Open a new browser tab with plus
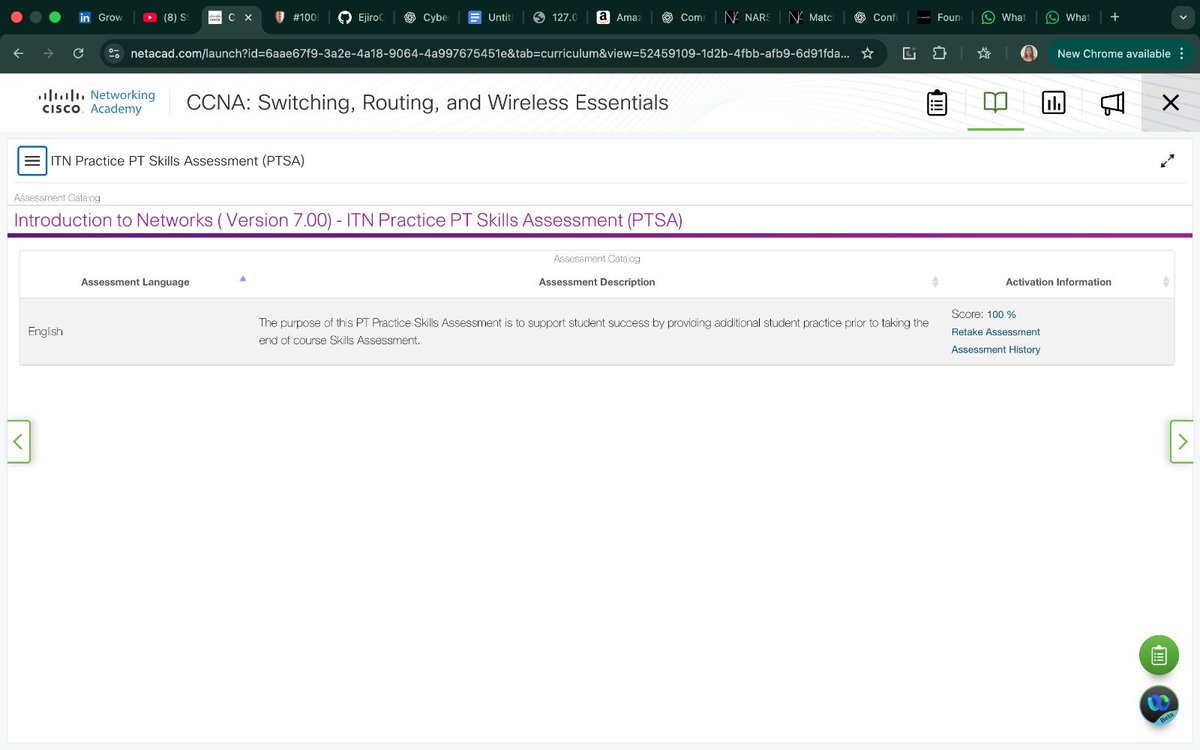This screenshot has height=750, width=1200. (x=1114, y=17)
